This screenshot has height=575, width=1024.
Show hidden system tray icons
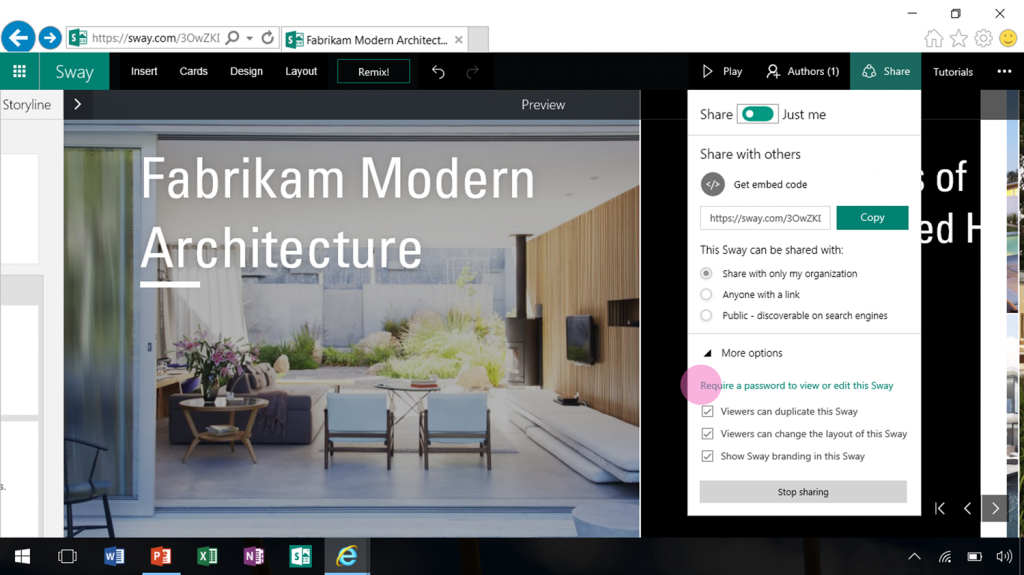point(914,557)
